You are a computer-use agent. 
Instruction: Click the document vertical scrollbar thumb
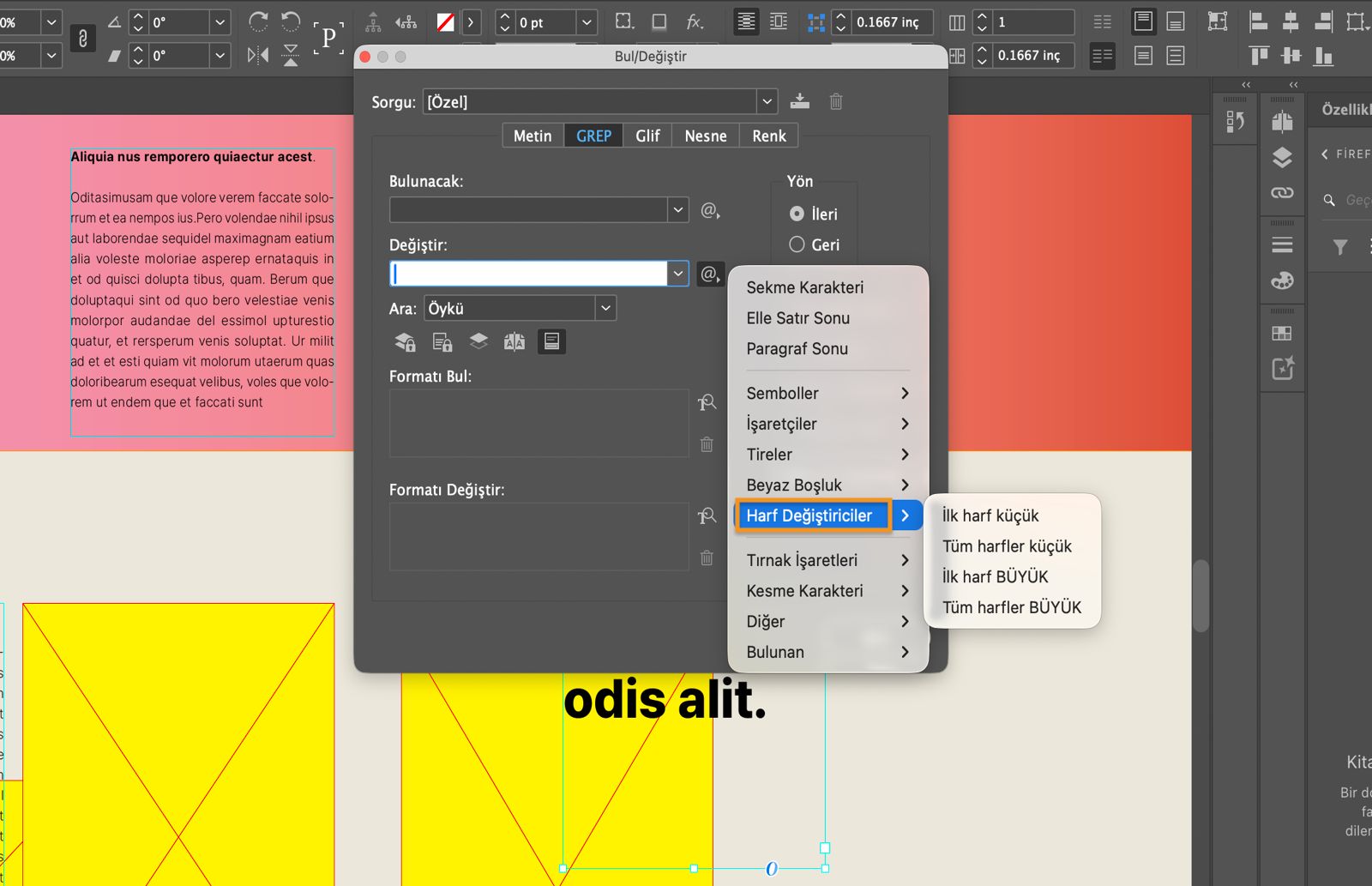pyautogui.click(x=1201, y=595)
